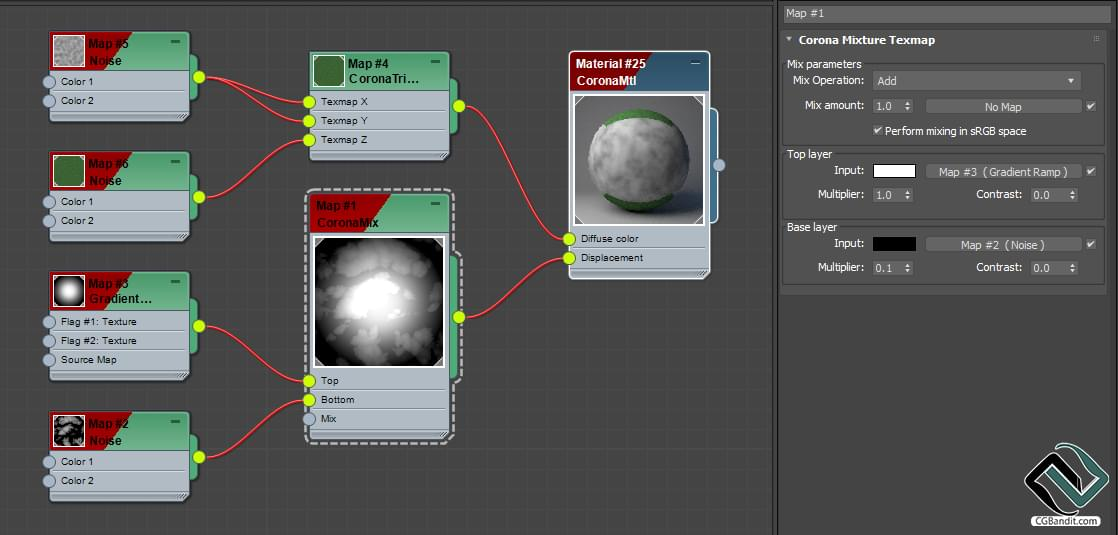Click the Source Map input socket
Image resolution: width=1118 pixels, height=535 pixels.
(49, 360)
